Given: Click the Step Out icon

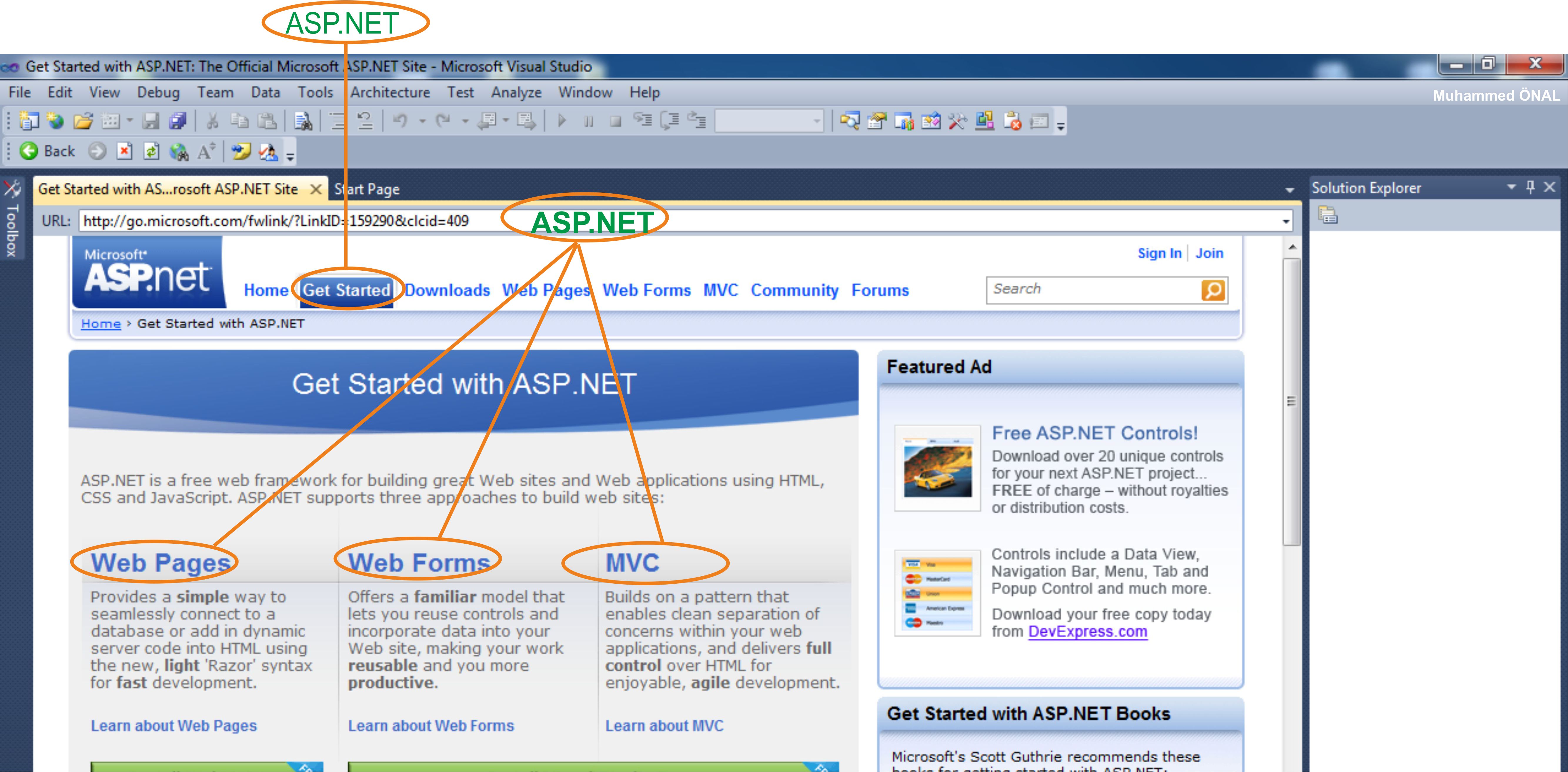Looking at the screenshot, I should pos(696,120).
